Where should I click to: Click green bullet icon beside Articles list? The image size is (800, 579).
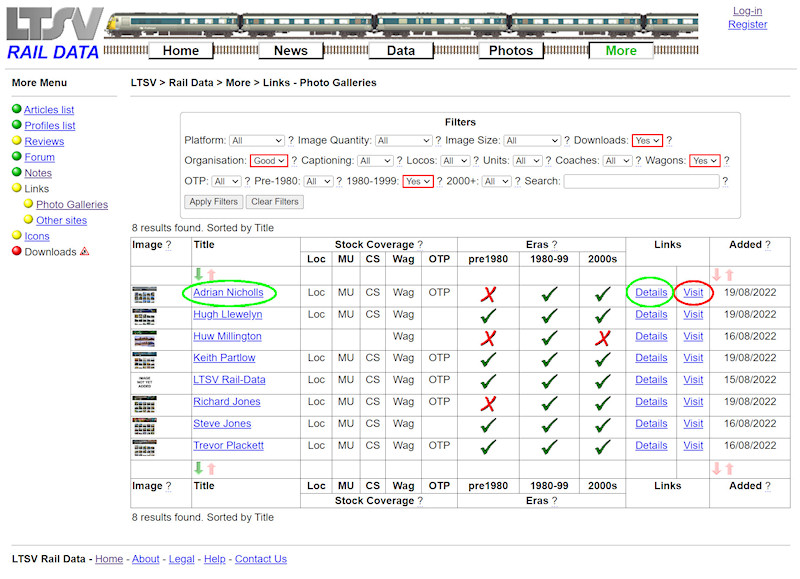[16, 110]
